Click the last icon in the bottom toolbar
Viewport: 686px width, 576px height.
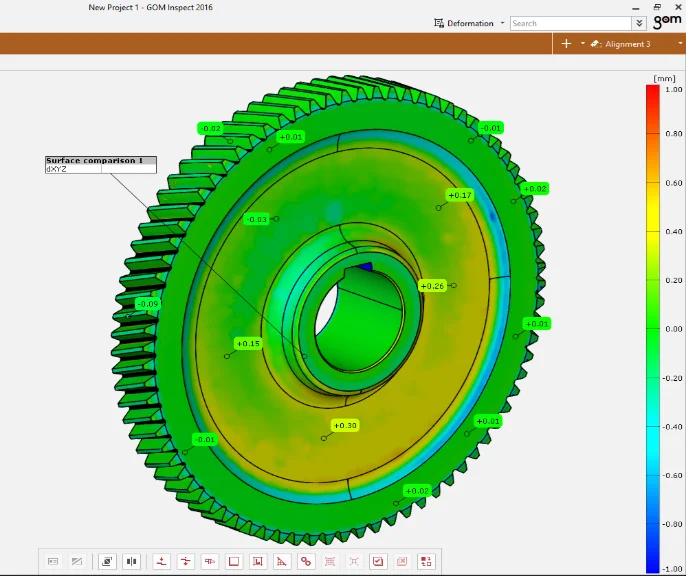pyautogui.click(x=427, y=562)
